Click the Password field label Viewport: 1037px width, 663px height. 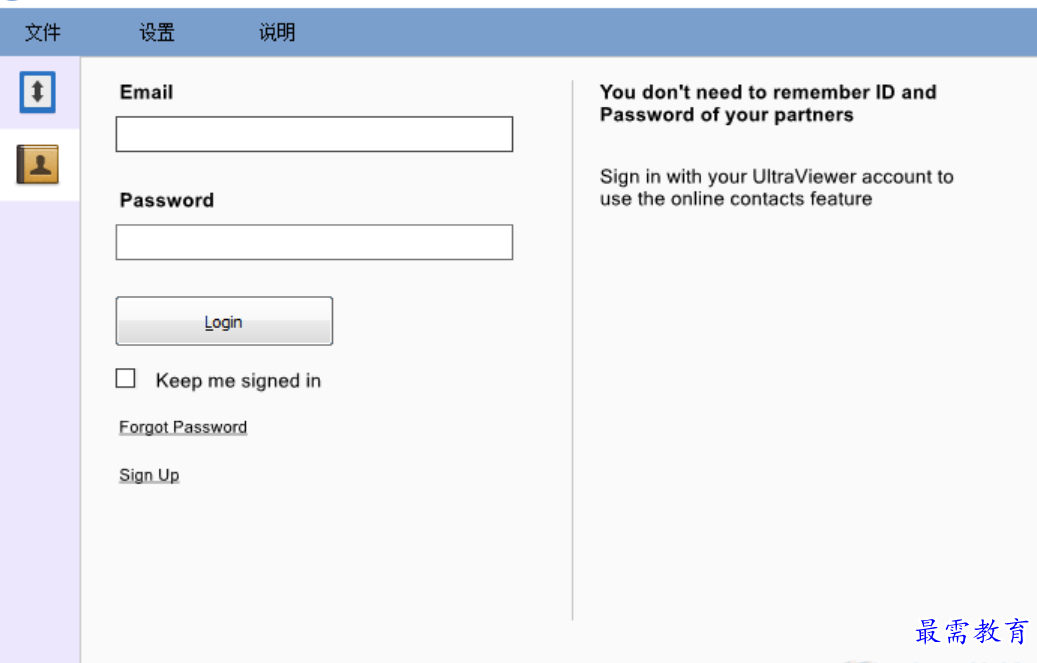pyautogui.click(x=167, y=200)
